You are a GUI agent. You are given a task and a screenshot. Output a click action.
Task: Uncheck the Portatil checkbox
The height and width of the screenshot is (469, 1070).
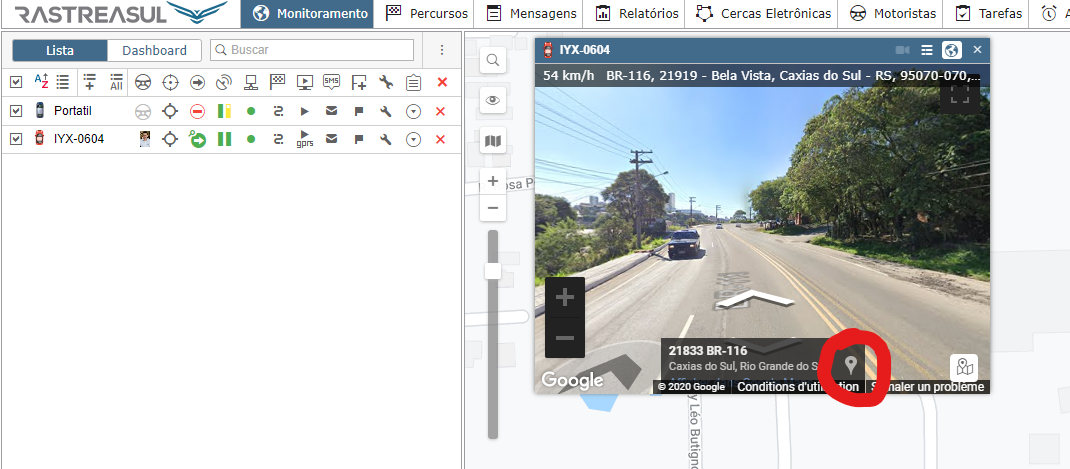pyautogui.click(x=15, y=111)
